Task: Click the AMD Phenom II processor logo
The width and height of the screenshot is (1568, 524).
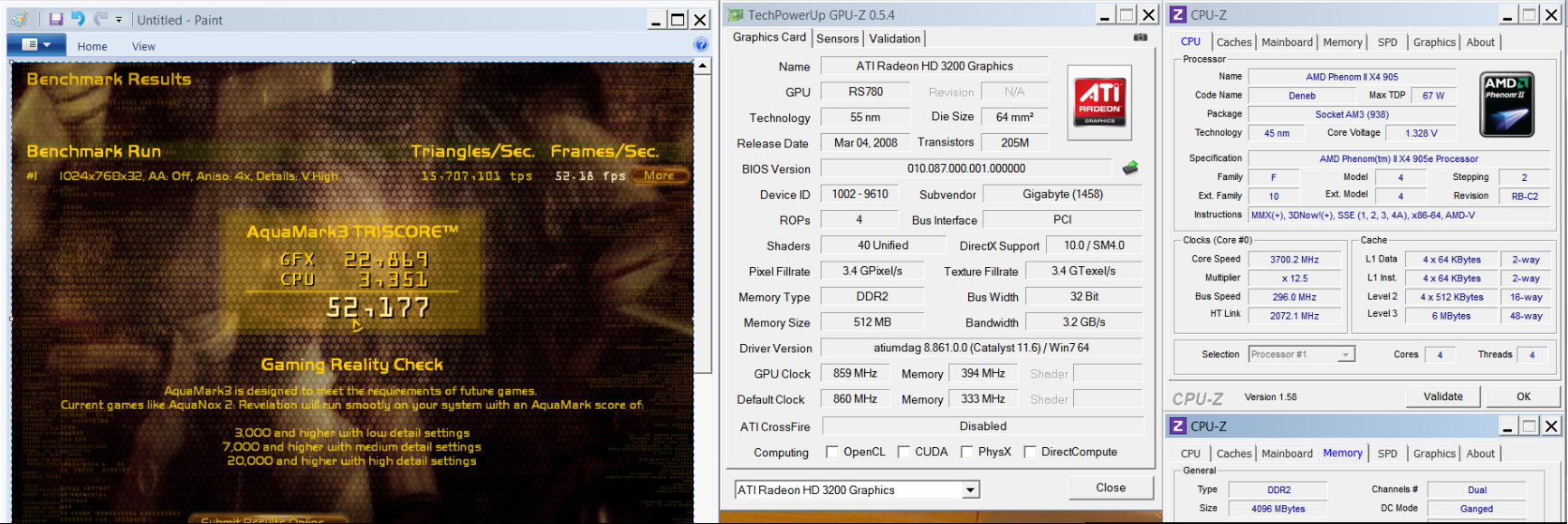Action: (1507, 104)
